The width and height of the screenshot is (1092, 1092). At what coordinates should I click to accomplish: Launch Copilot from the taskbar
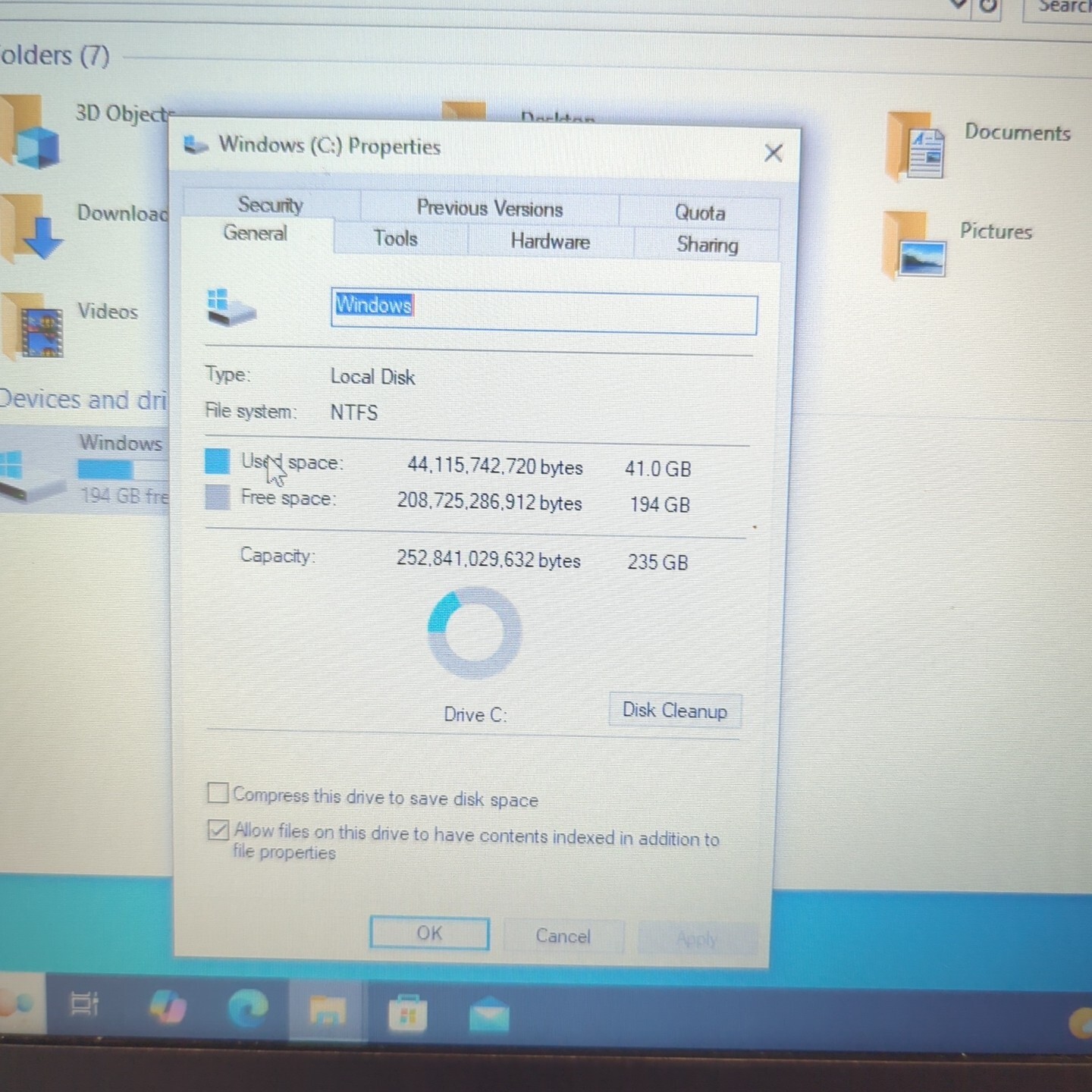point(168,1007)
